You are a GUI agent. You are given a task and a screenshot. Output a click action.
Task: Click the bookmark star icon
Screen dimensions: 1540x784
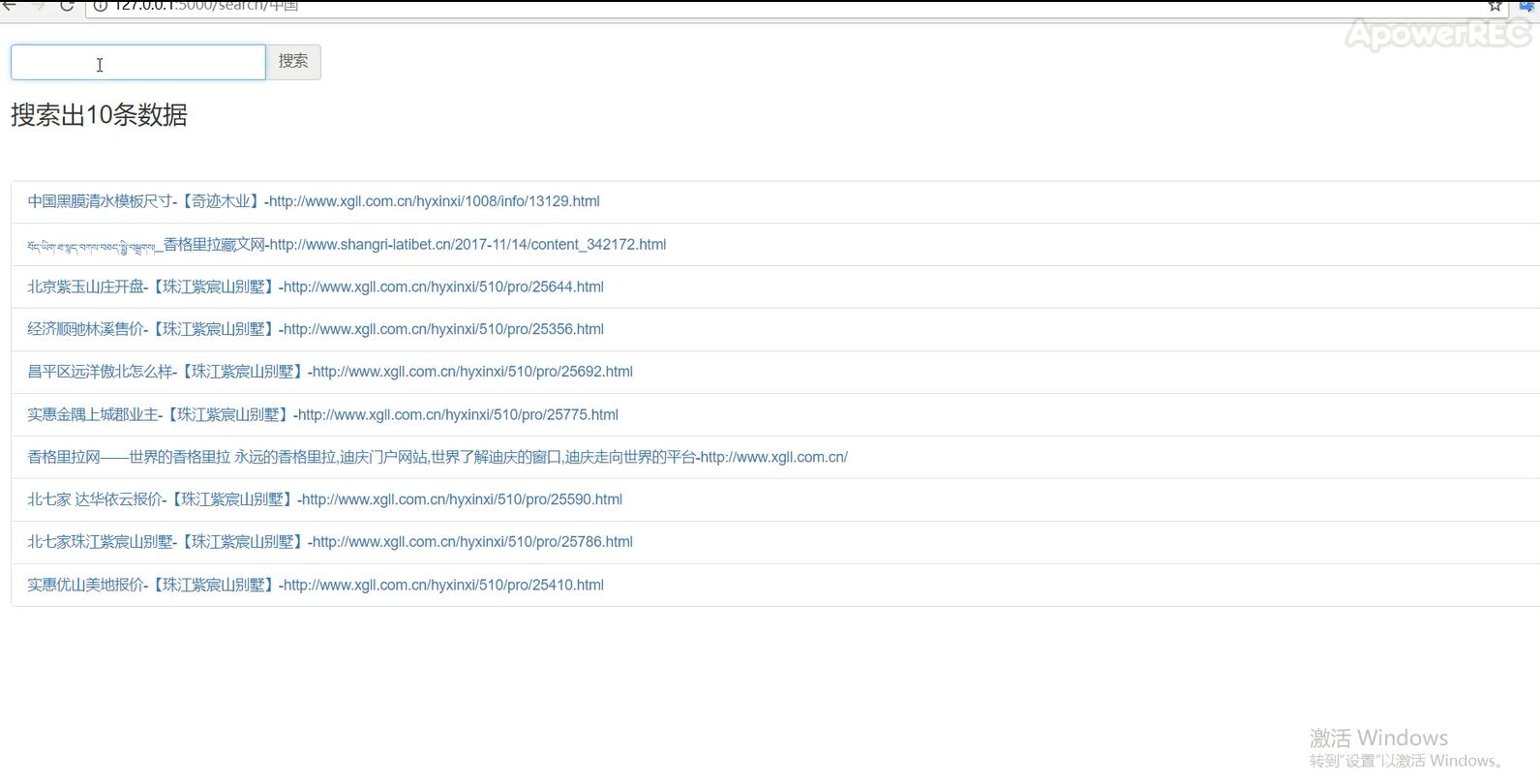tap(1495, 5)
